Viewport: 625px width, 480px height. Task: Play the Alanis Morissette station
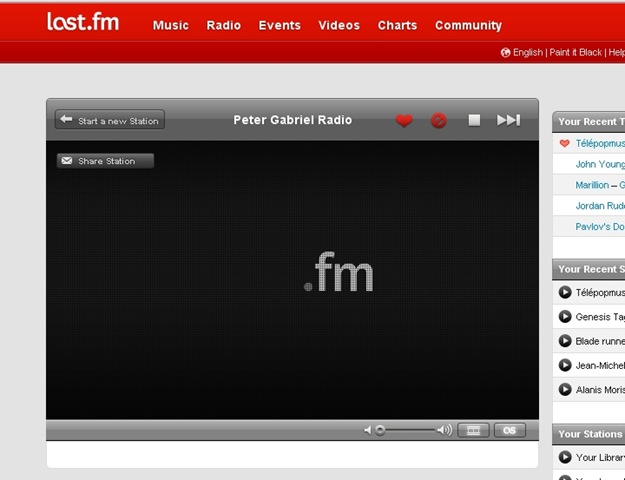tap(565, 390)
